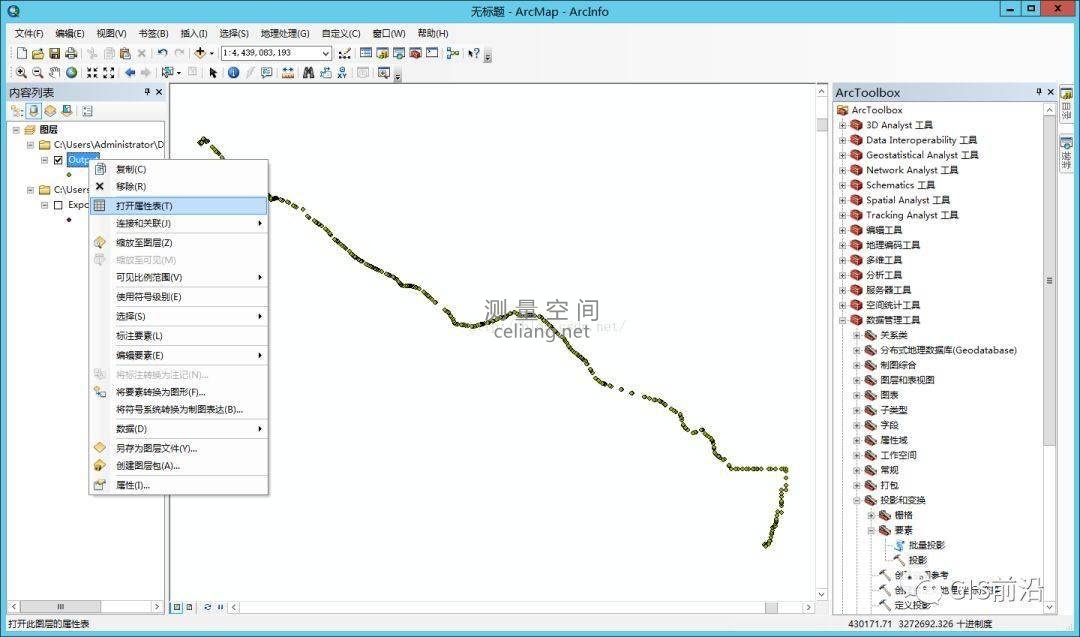Open 连接和关联(J) submenu
The height and width of the screenshot is (637, 1080).
tap(178, 223)
